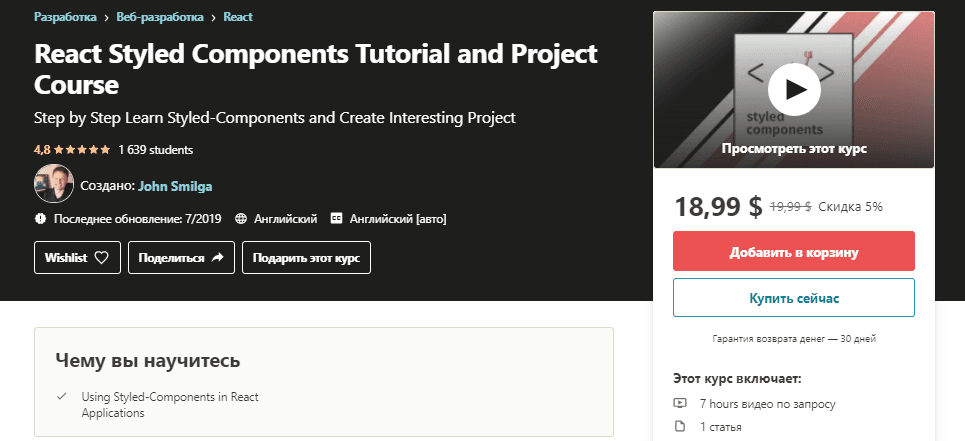Screen dimensions: 965x441
Task: Click the Чему вы научитесь heading
Action: [x=148, y=360]
